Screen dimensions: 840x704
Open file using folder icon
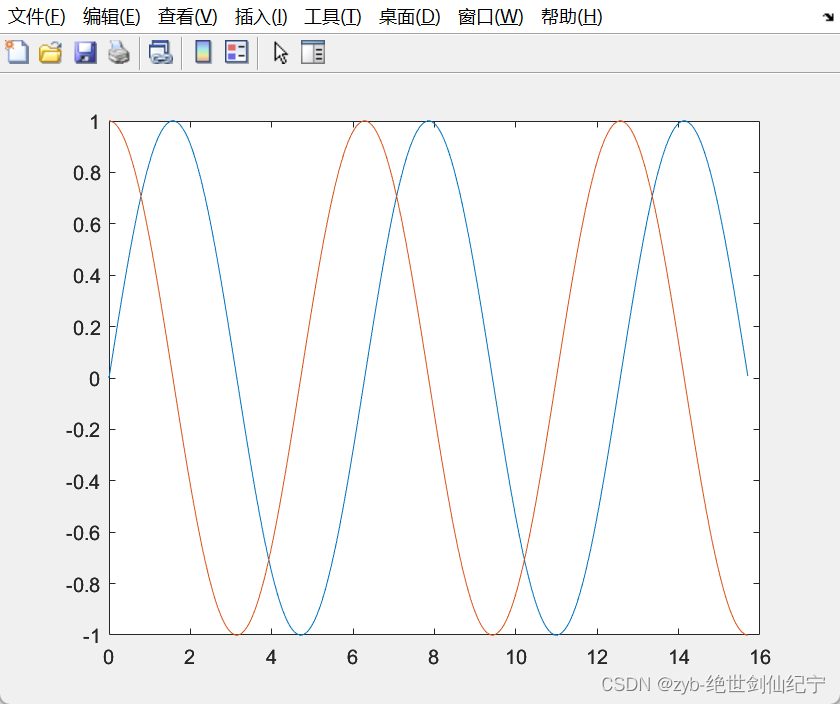point(50,53)
